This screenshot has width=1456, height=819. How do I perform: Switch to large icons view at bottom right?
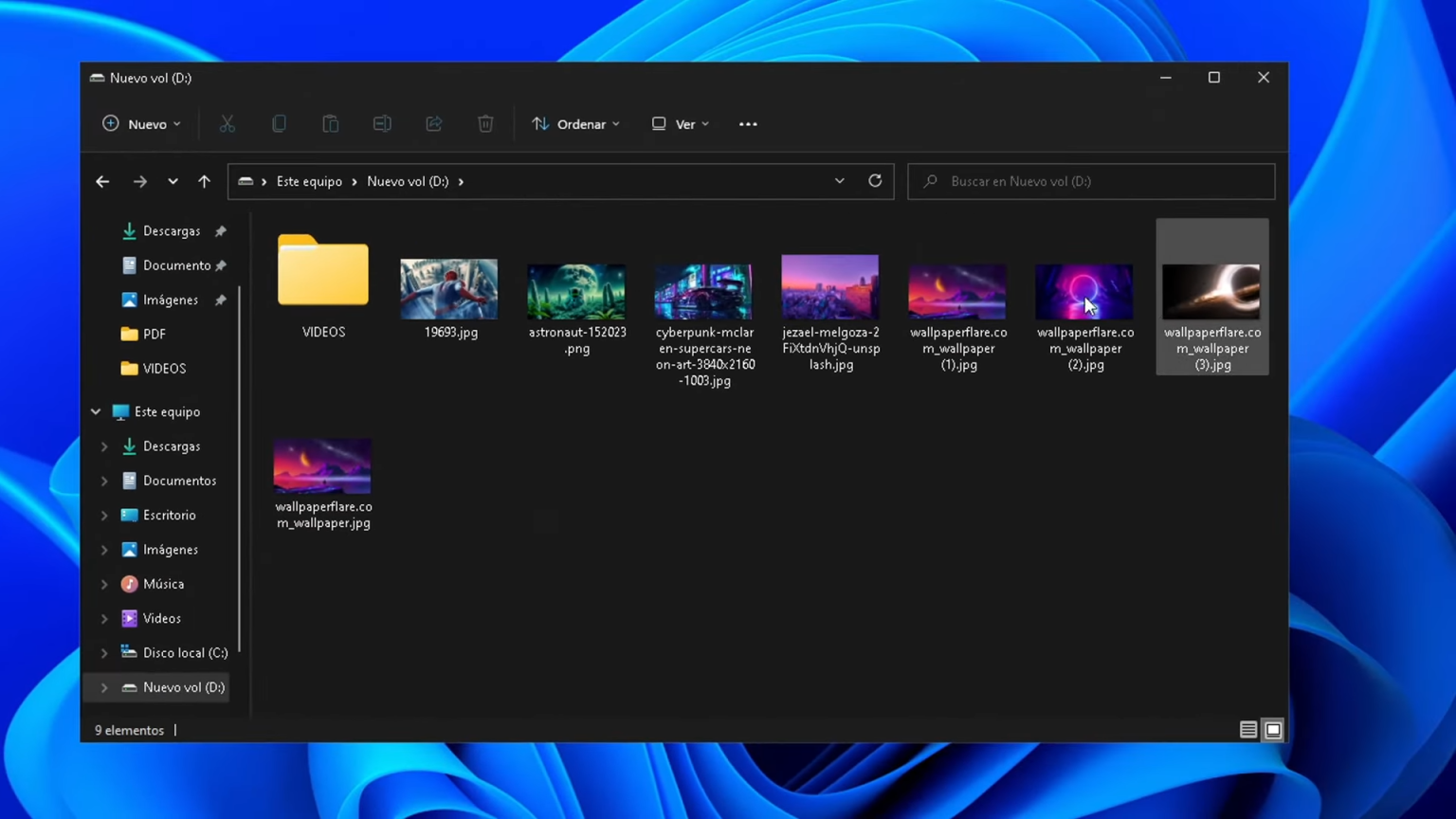(x=1273, y=730)
